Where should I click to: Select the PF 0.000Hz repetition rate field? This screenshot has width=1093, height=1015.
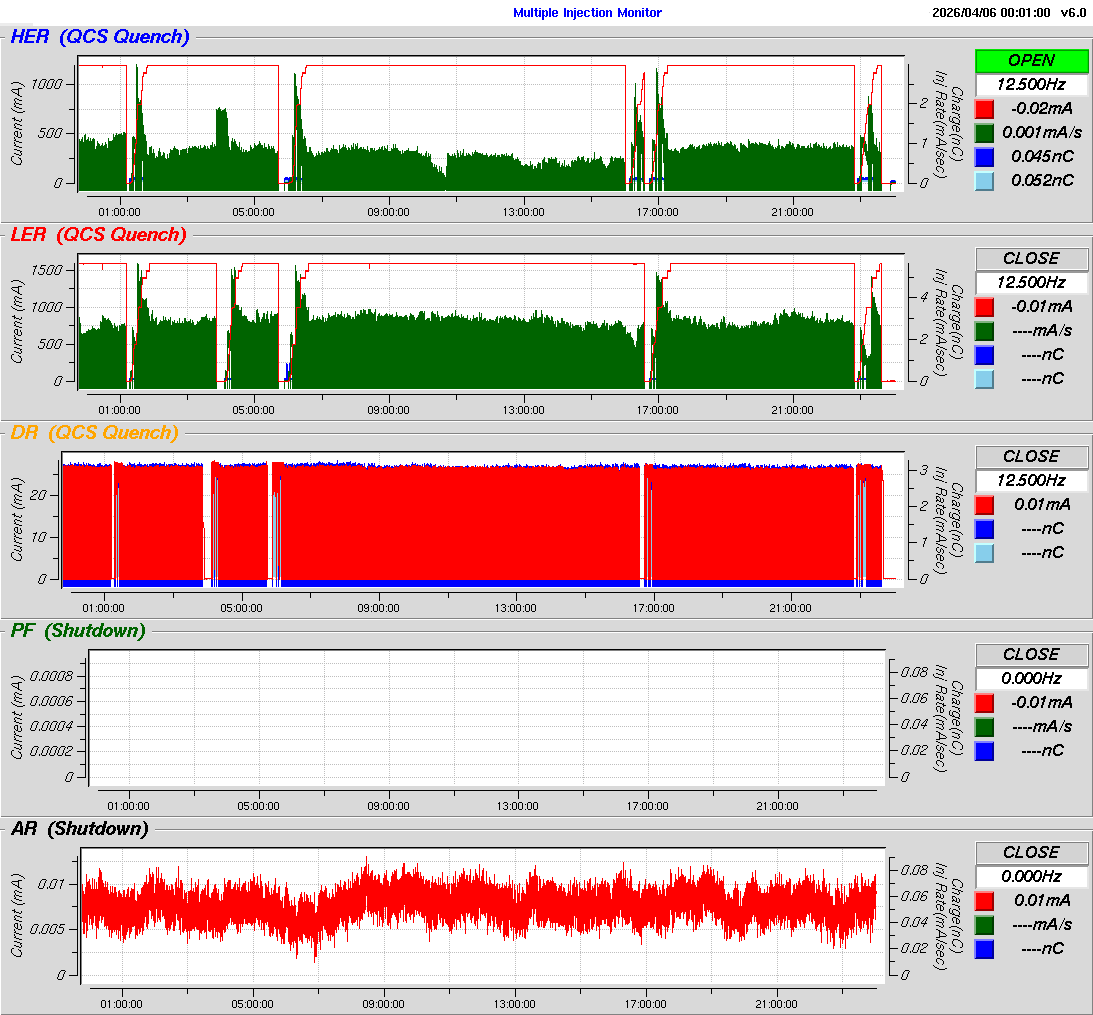pyautogui.click(x=1031, y=678)
